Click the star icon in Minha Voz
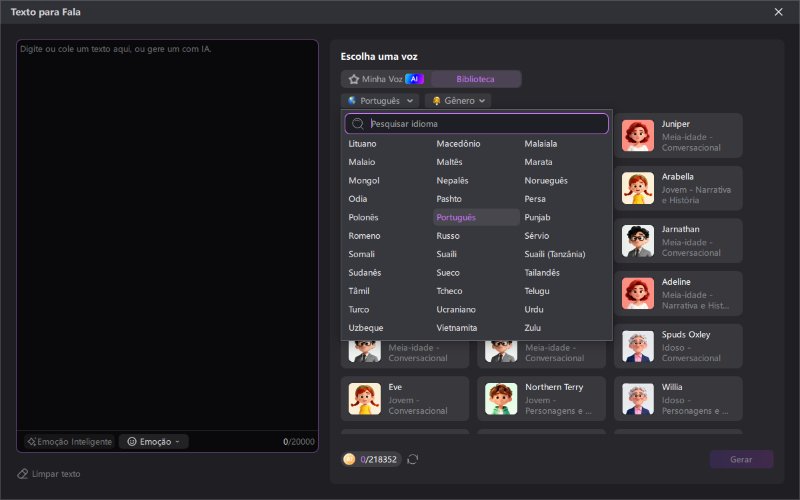The width and height of the screenshot is (800, 500). [x=354, y=79]
